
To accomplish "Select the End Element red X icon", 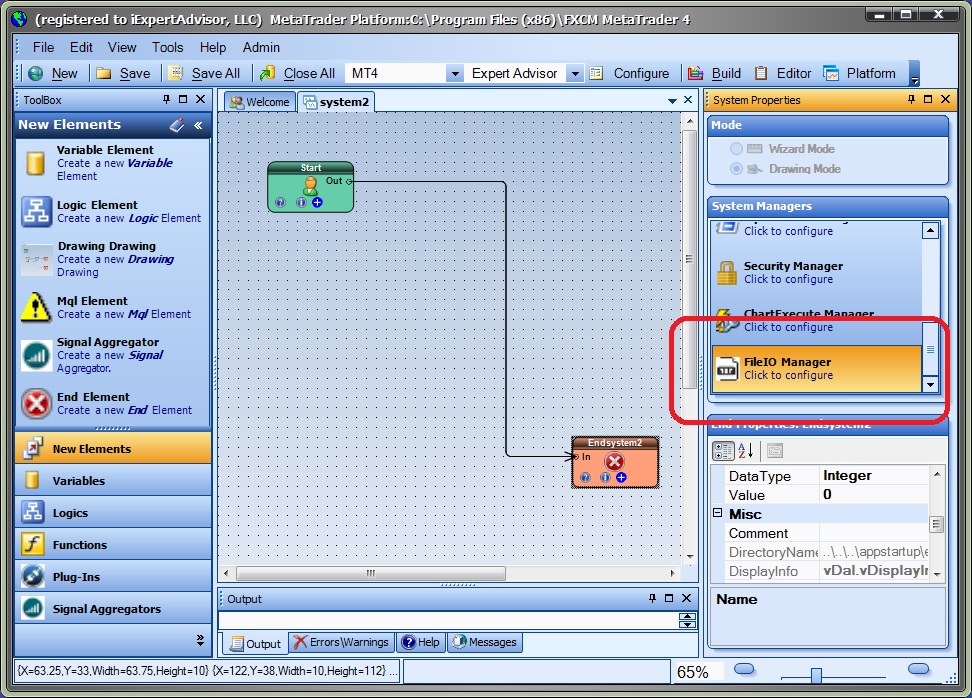I will (36, 404).
